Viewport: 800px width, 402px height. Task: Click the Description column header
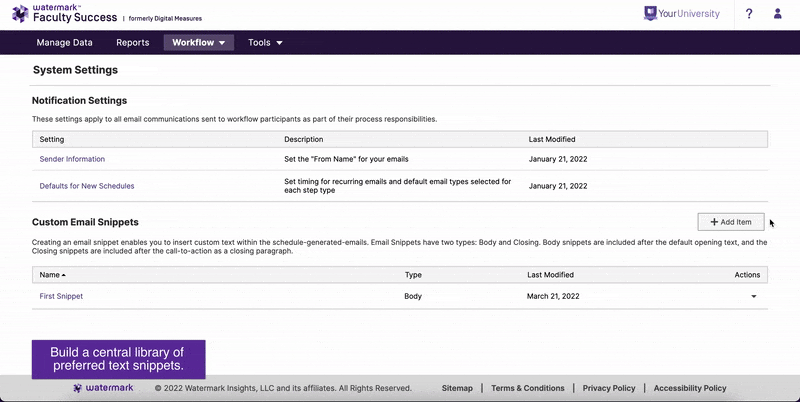[304, 139]
